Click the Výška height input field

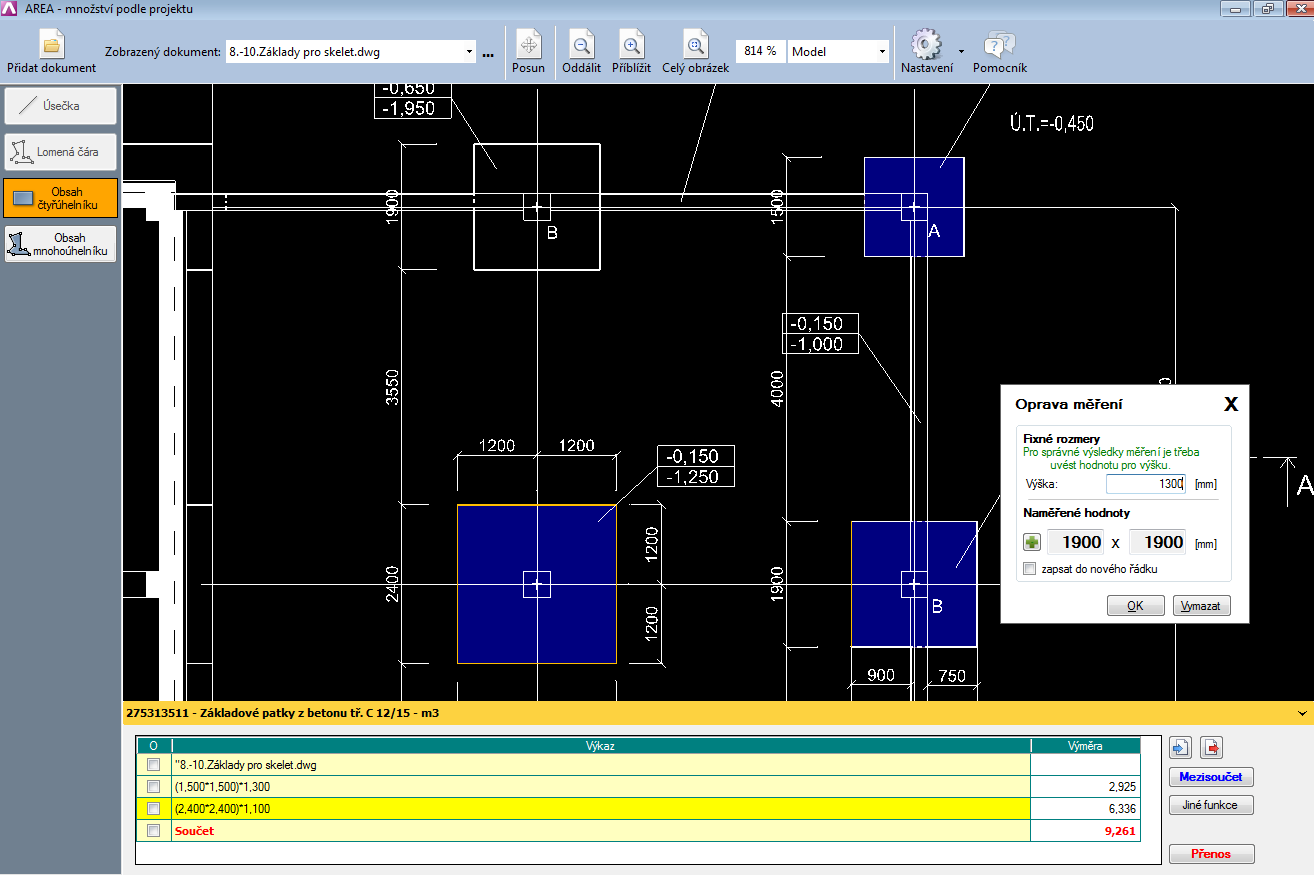(1144, 484)
